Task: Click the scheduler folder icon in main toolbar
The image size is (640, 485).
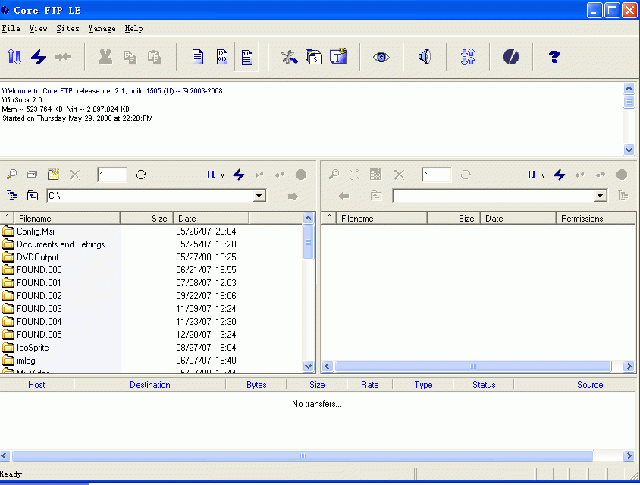Action: tap(314, 57)
